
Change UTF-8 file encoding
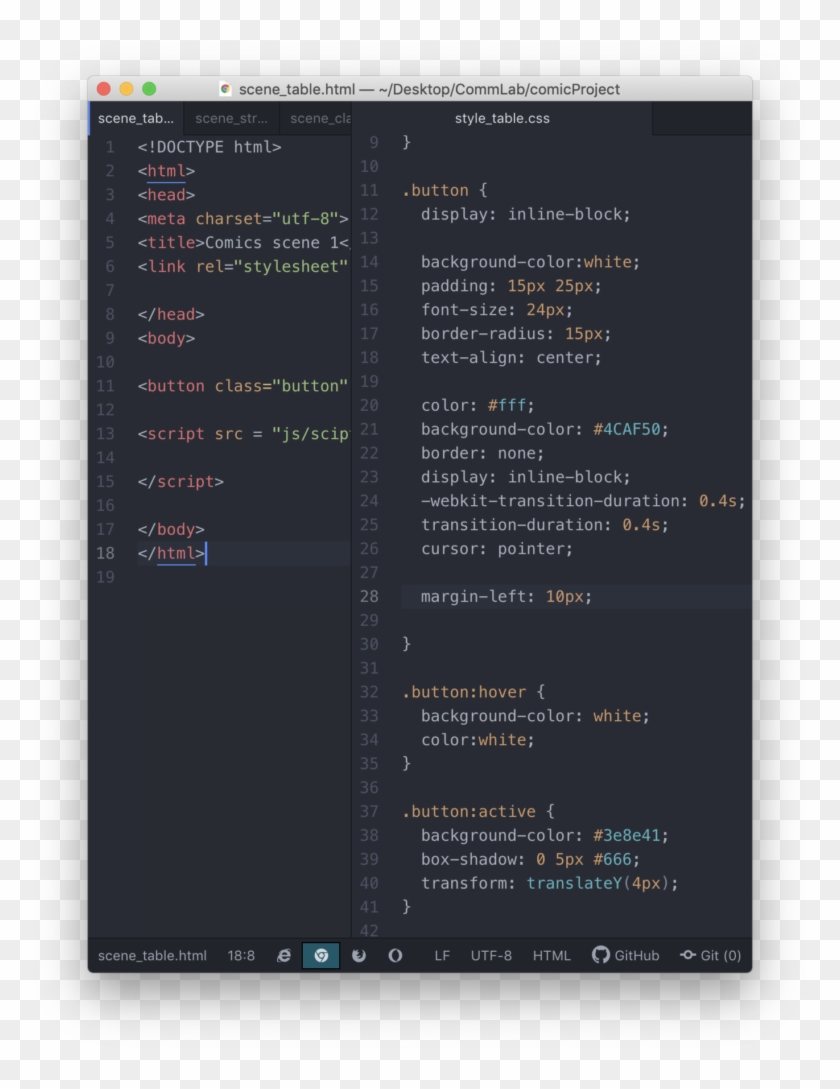tap(491, 955)
